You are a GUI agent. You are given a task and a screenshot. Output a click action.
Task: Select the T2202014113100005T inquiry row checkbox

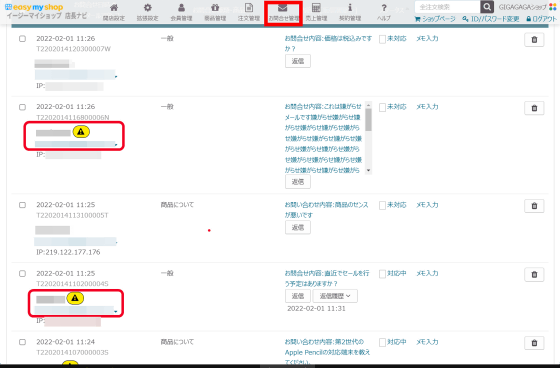pyautogui.click(x=22, y=205)
